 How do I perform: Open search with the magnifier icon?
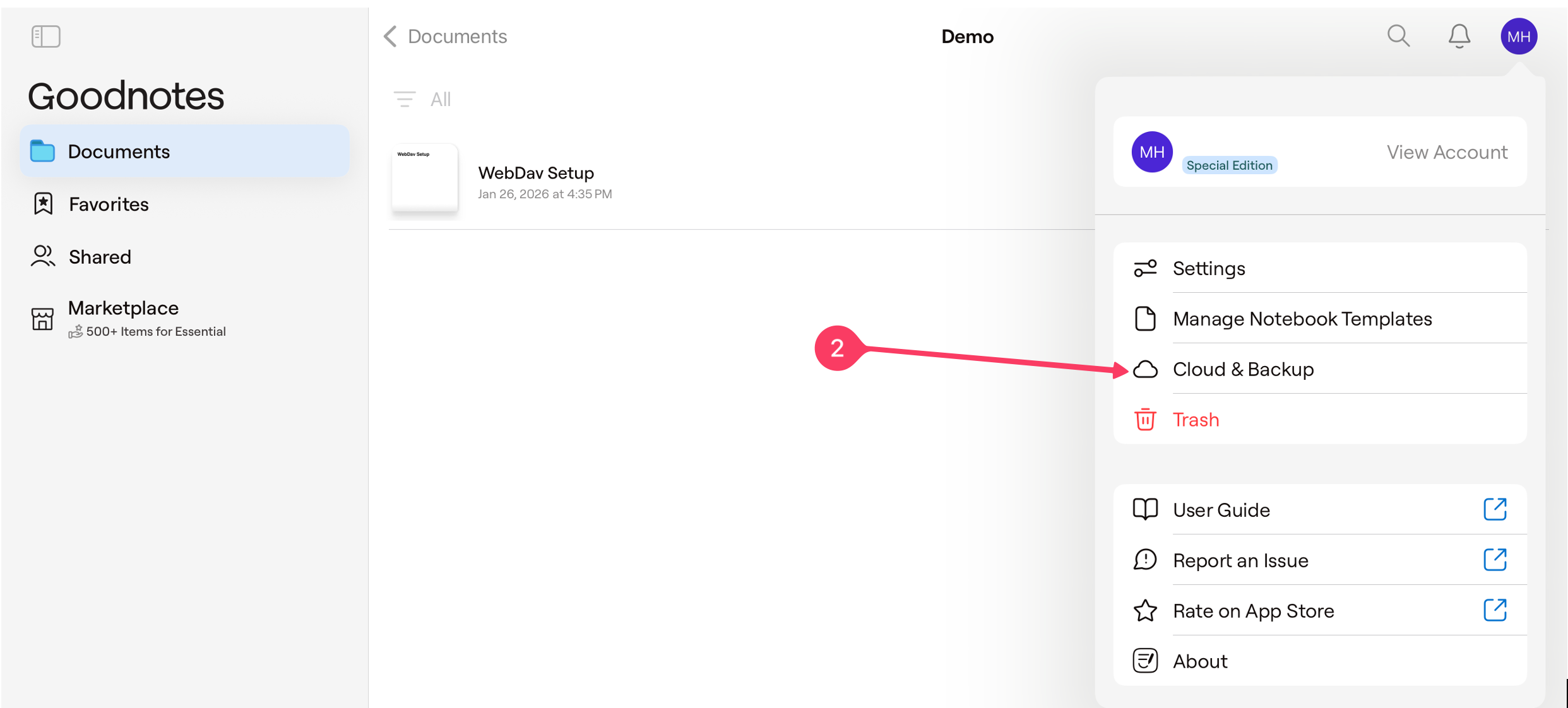pyautogui.click(x=1398, y=36)
